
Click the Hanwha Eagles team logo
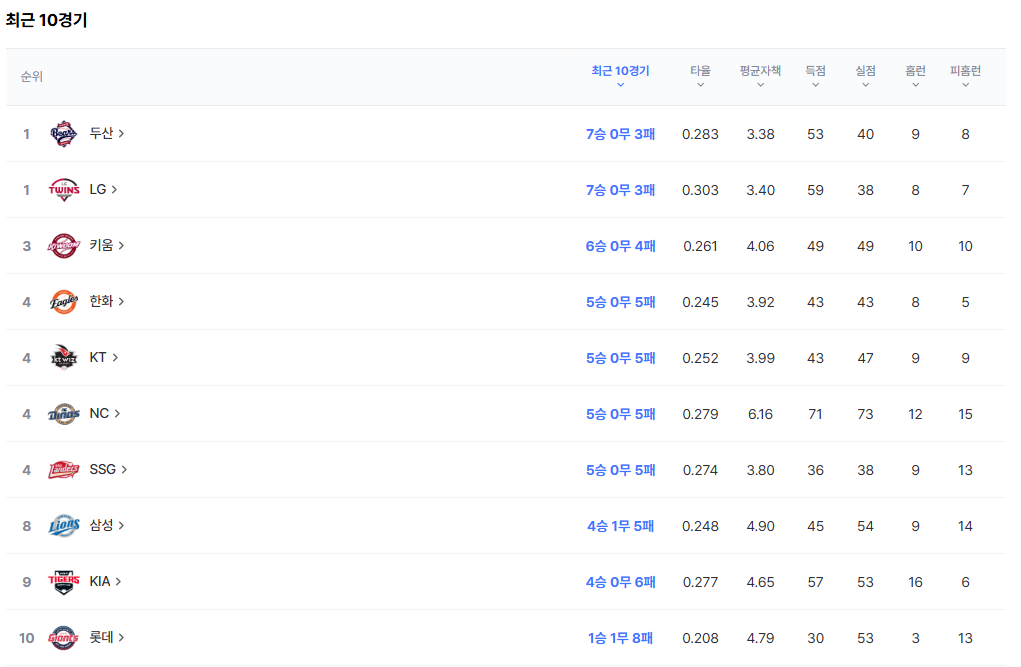click(63, 302)
